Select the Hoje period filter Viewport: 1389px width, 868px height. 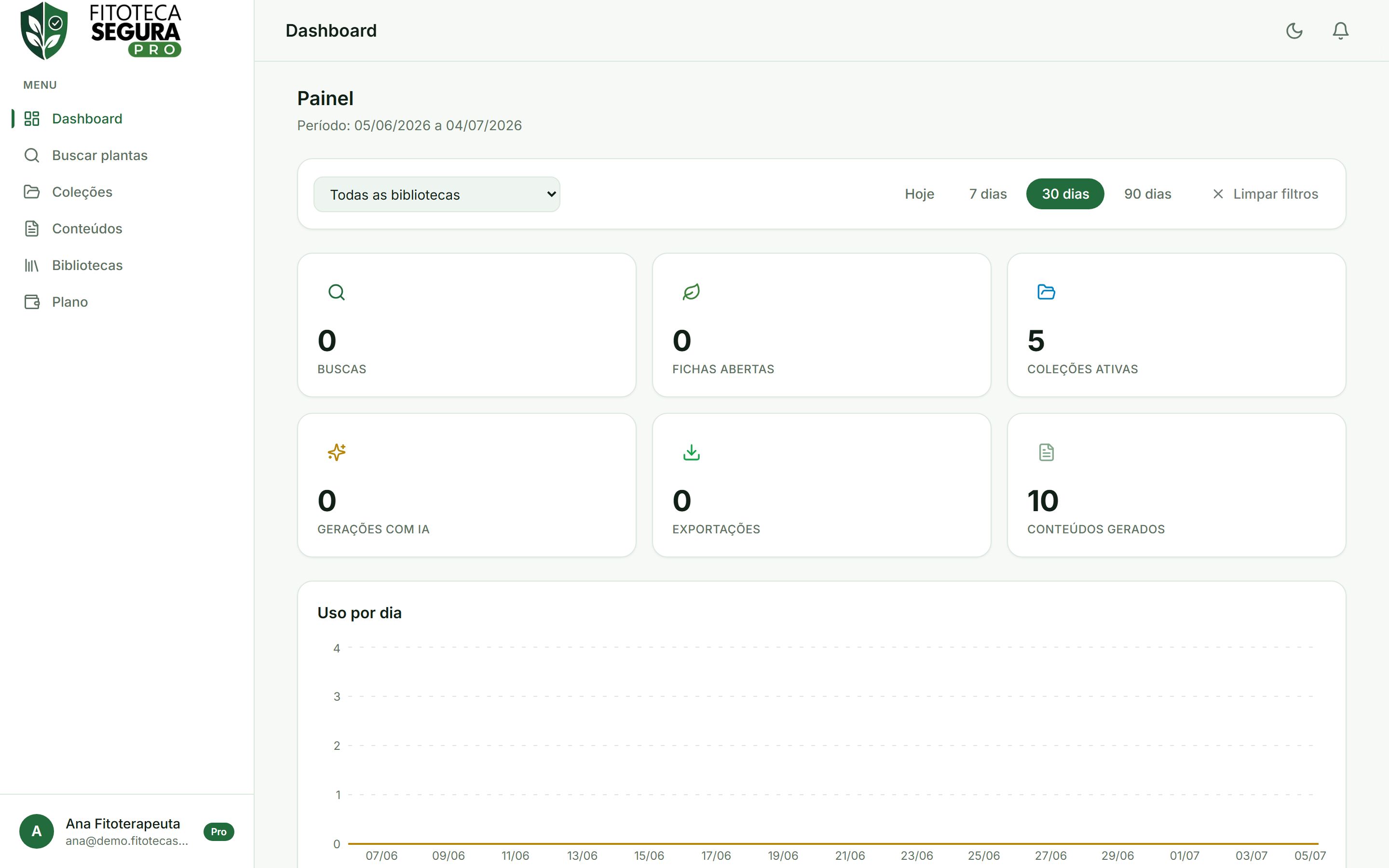click(920, 194)
